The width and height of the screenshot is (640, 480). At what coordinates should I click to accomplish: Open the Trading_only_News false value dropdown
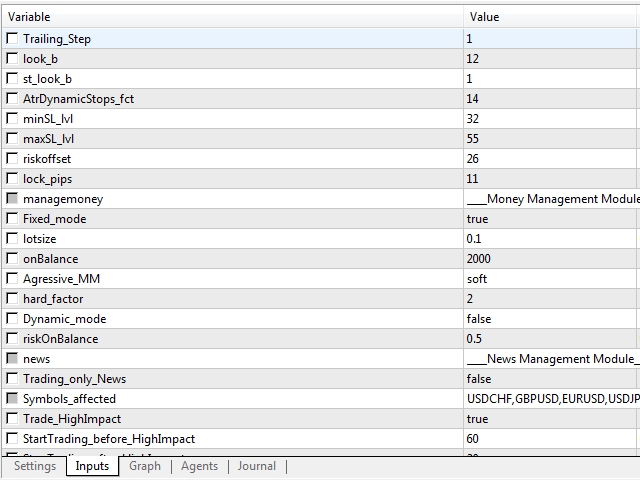tap(550, 379)
